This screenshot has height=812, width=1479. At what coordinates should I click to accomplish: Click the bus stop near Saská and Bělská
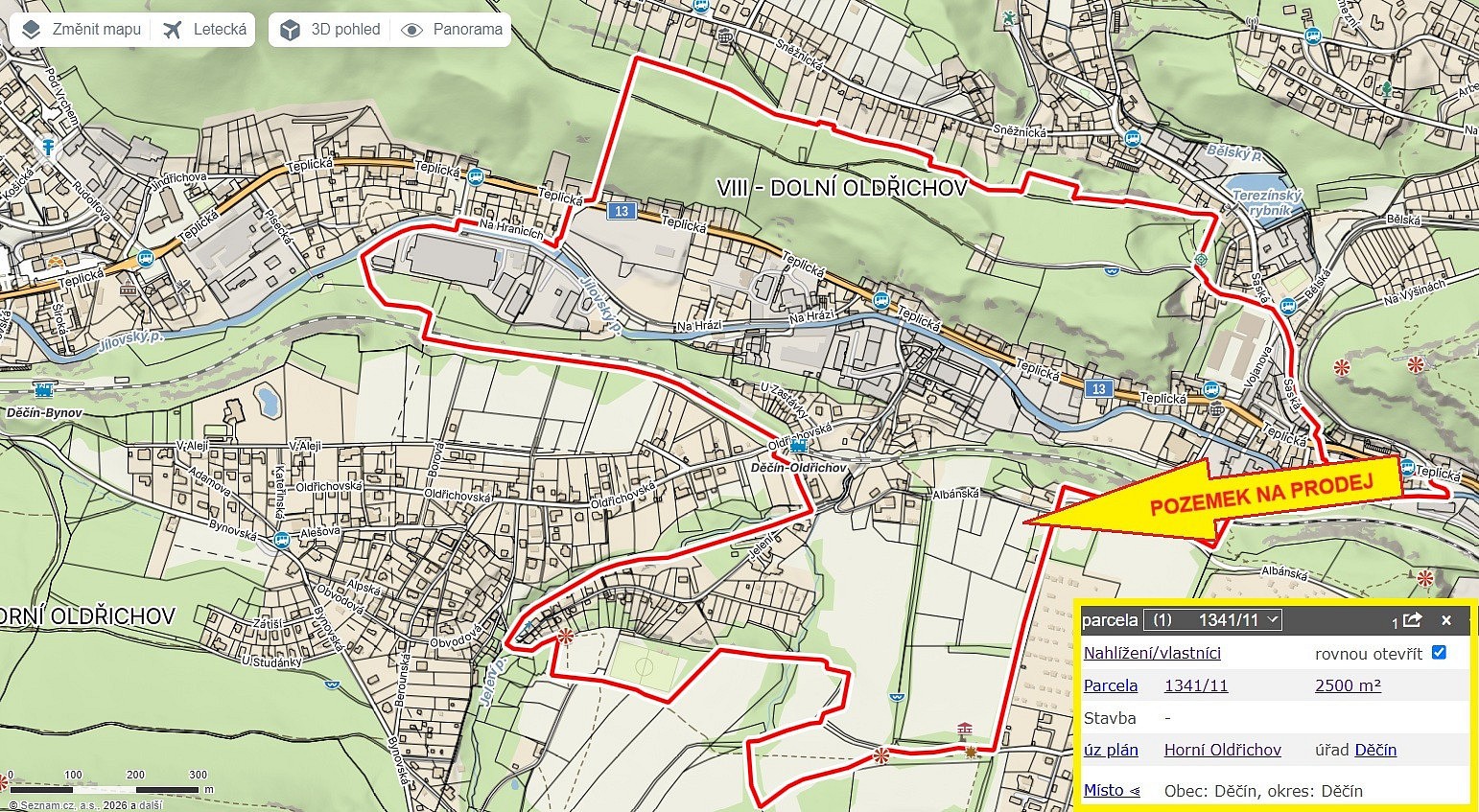tap(1287, 307)
